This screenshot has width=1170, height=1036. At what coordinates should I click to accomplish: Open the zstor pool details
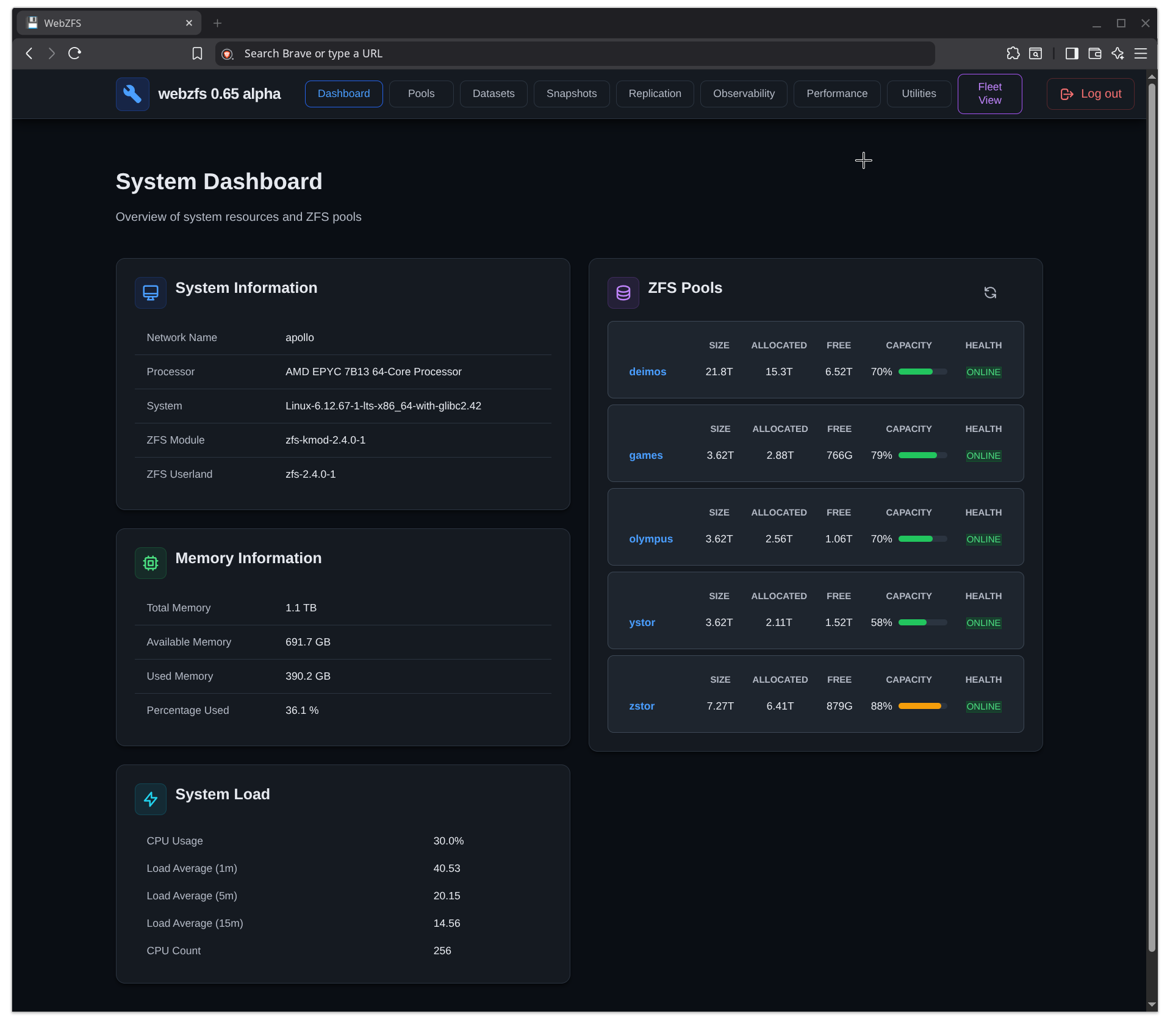642,706
